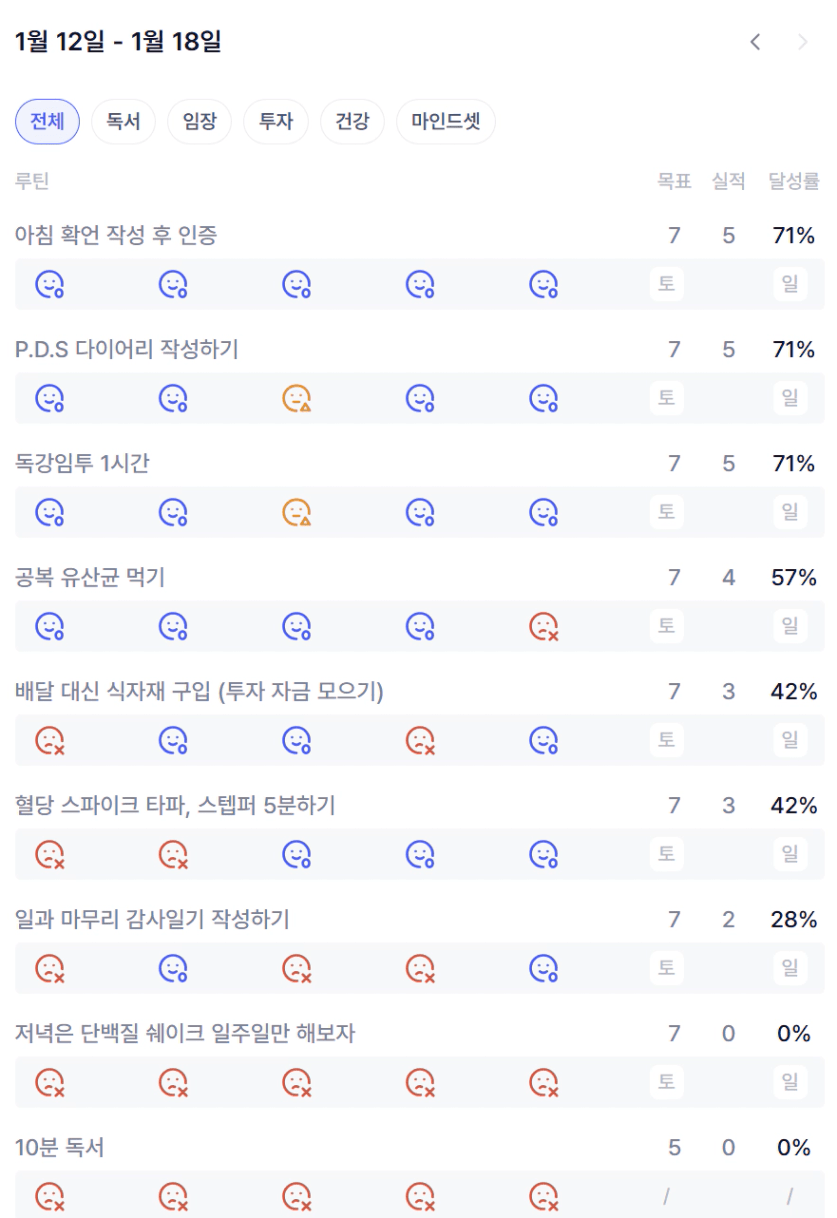Screen dimensions: 837x1218
Task: Go to previous week with left chevron
Action: click(756, 42)
